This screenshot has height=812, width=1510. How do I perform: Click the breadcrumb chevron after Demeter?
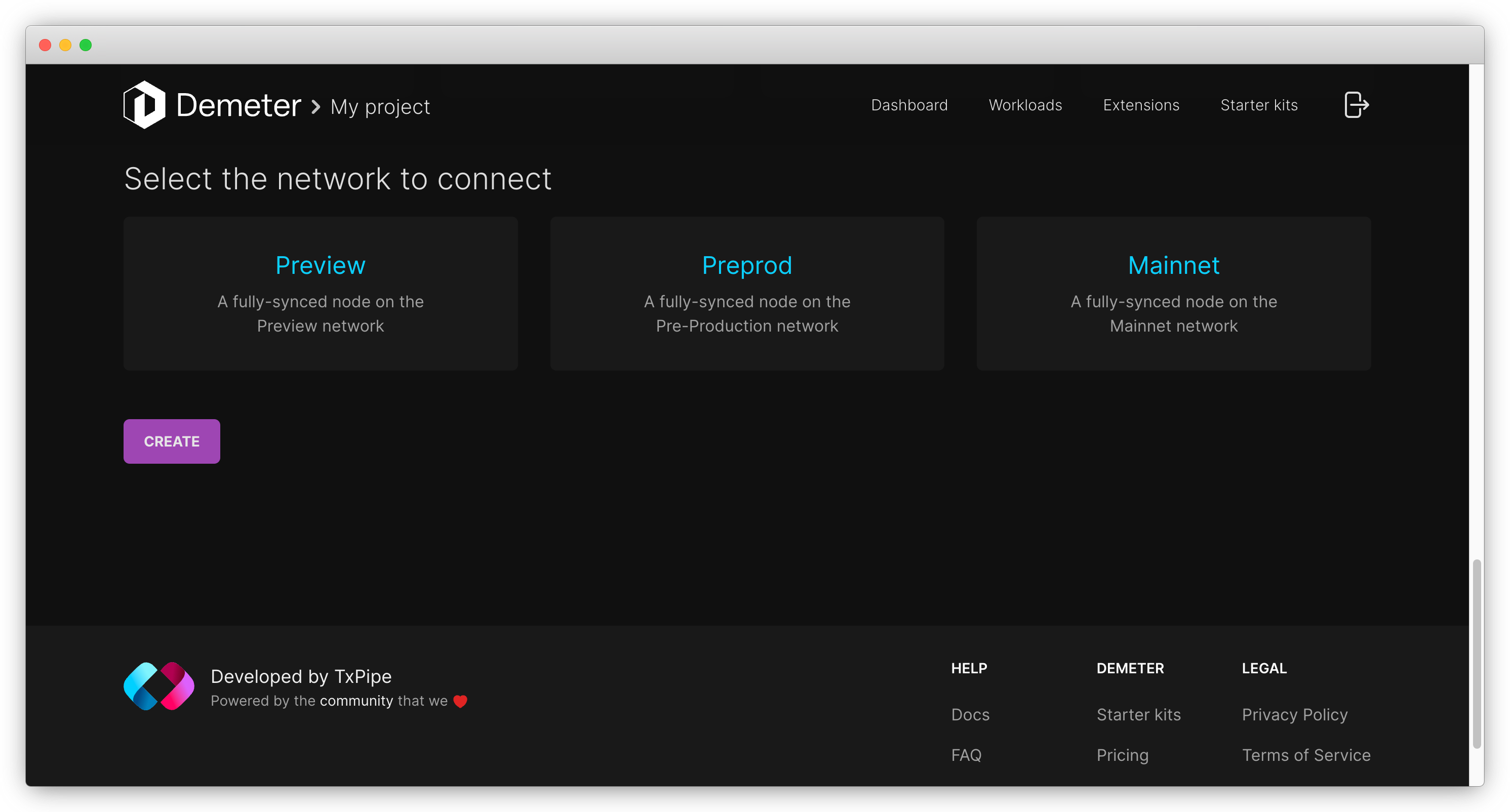316,107
